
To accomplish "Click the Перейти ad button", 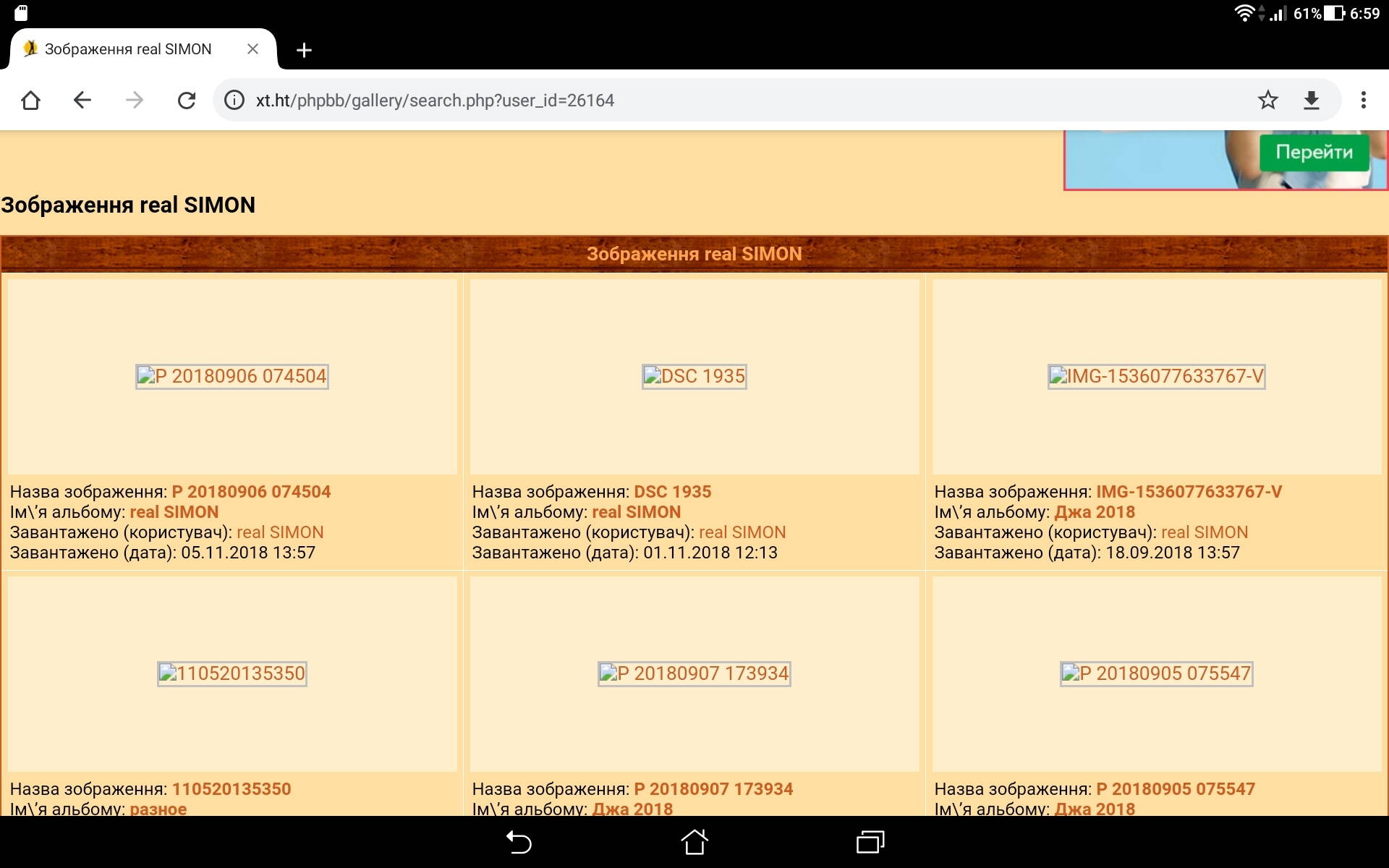I will pos(1314,153).
